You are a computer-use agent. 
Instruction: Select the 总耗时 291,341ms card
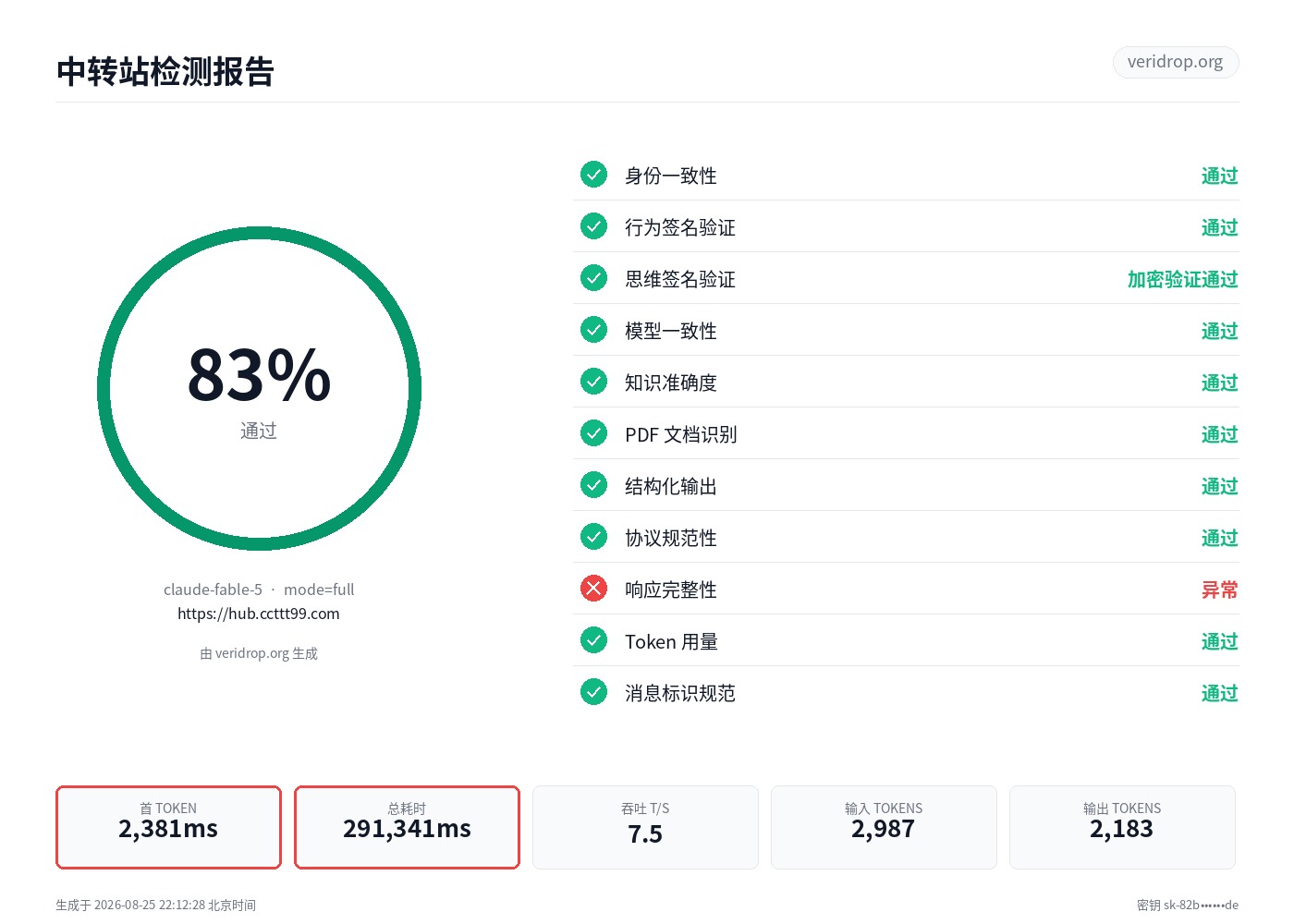pyautogui.click(x=407, y=827)
